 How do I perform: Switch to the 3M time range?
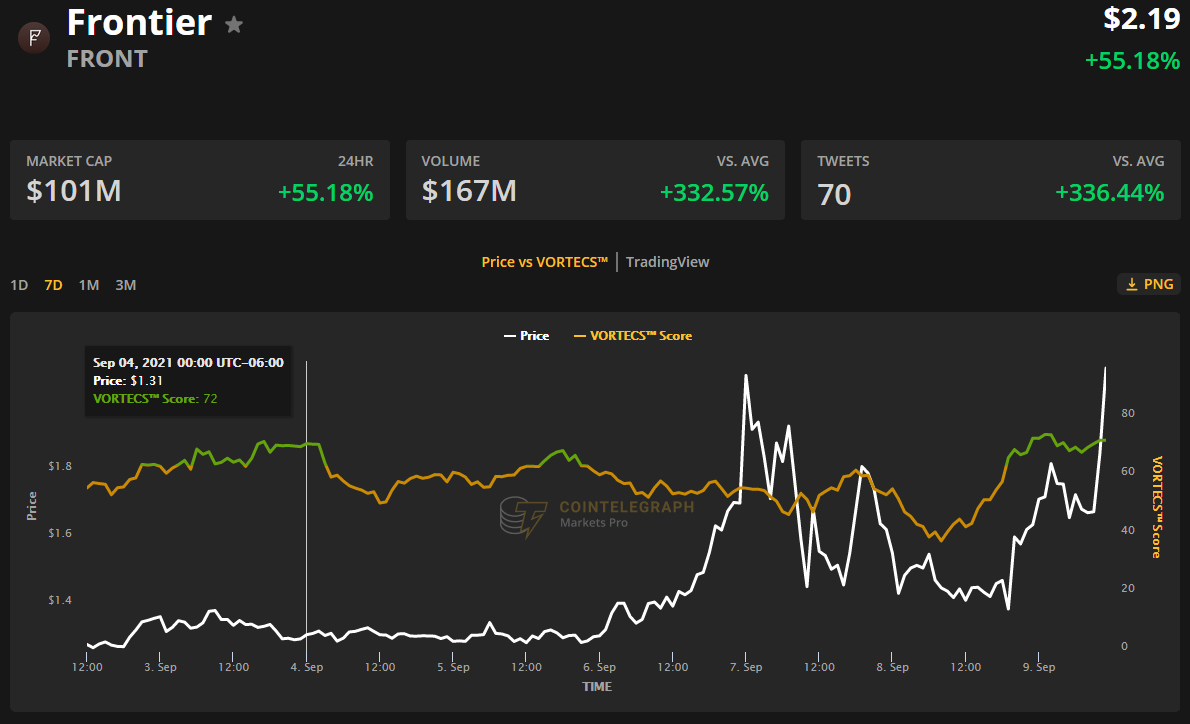click(125, 285)
